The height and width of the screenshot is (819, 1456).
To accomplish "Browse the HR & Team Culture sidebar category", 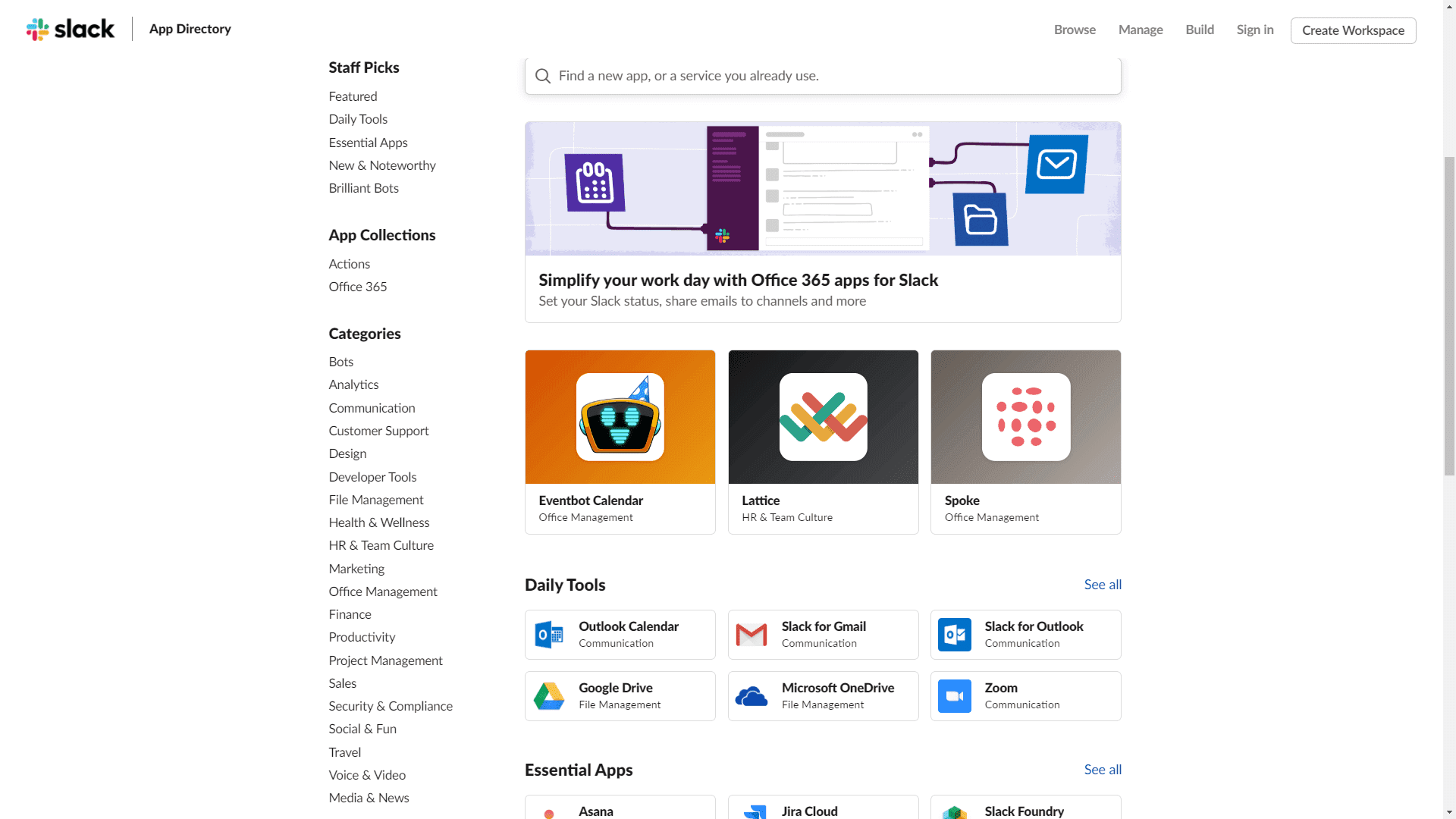I will click(381, 545).
